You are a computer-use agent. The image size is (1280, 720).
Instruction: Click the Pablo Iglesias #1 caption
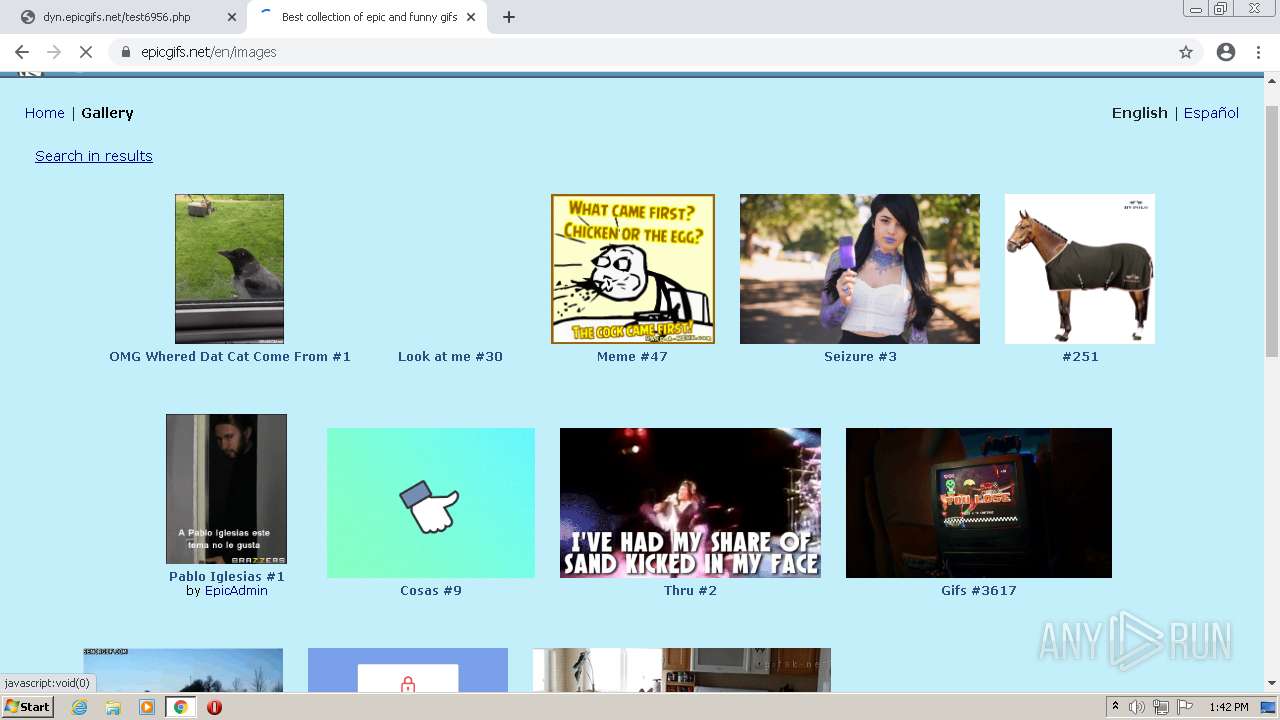coord(227,577)
